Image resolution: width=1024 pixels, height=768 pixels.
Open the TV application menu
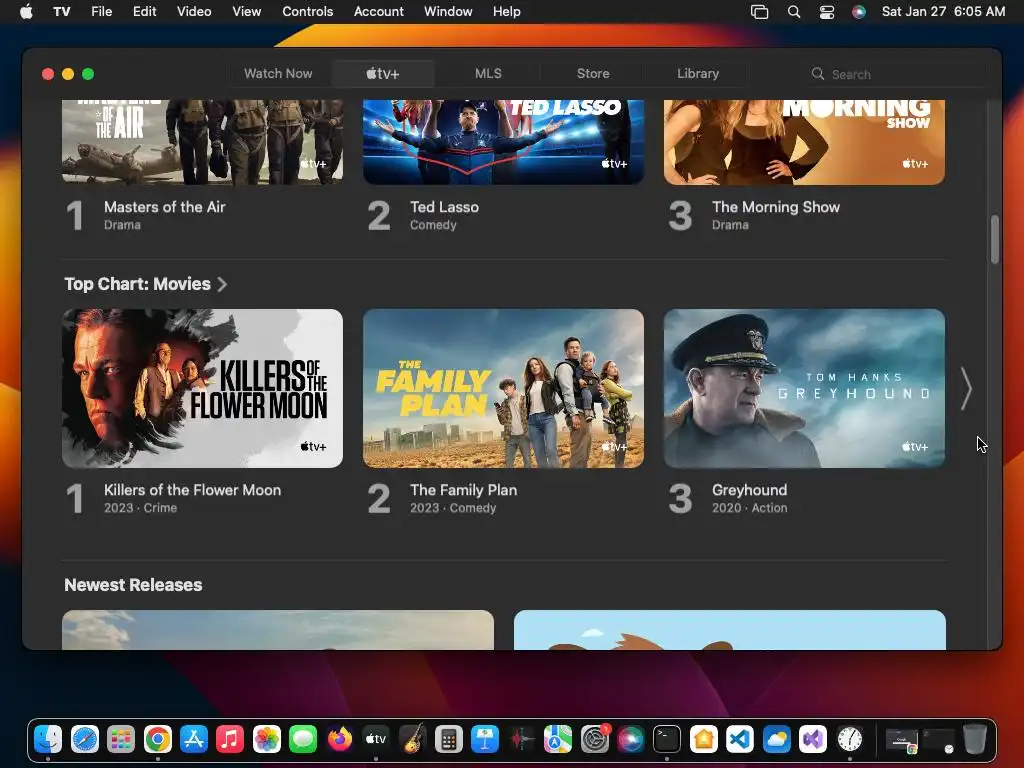(x=61, y=11)
